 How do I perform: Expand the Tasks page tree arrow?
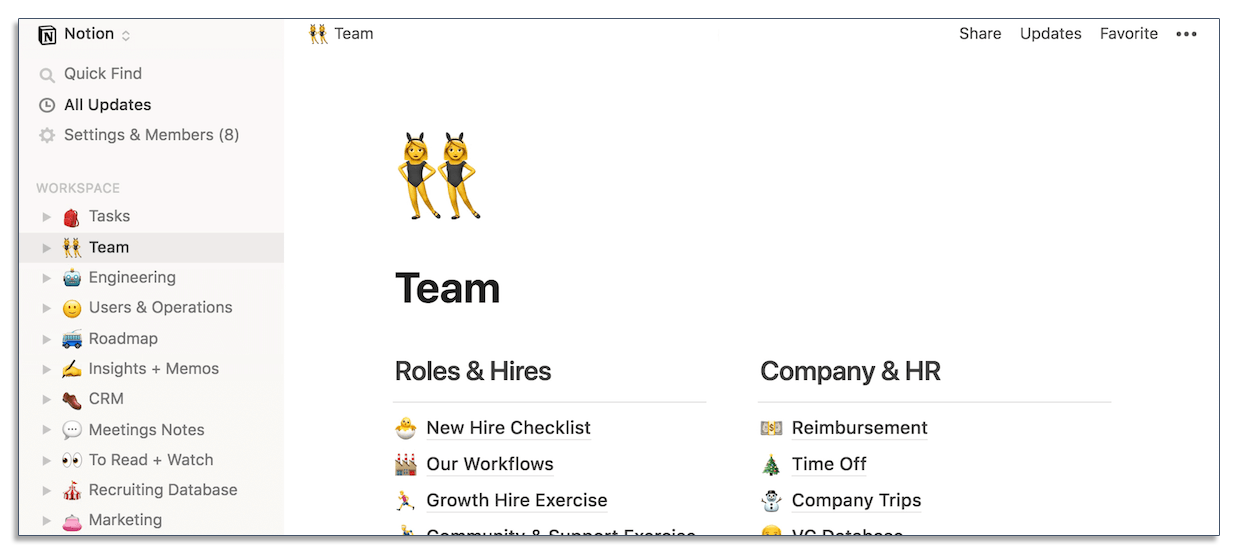tap(46, 217)
